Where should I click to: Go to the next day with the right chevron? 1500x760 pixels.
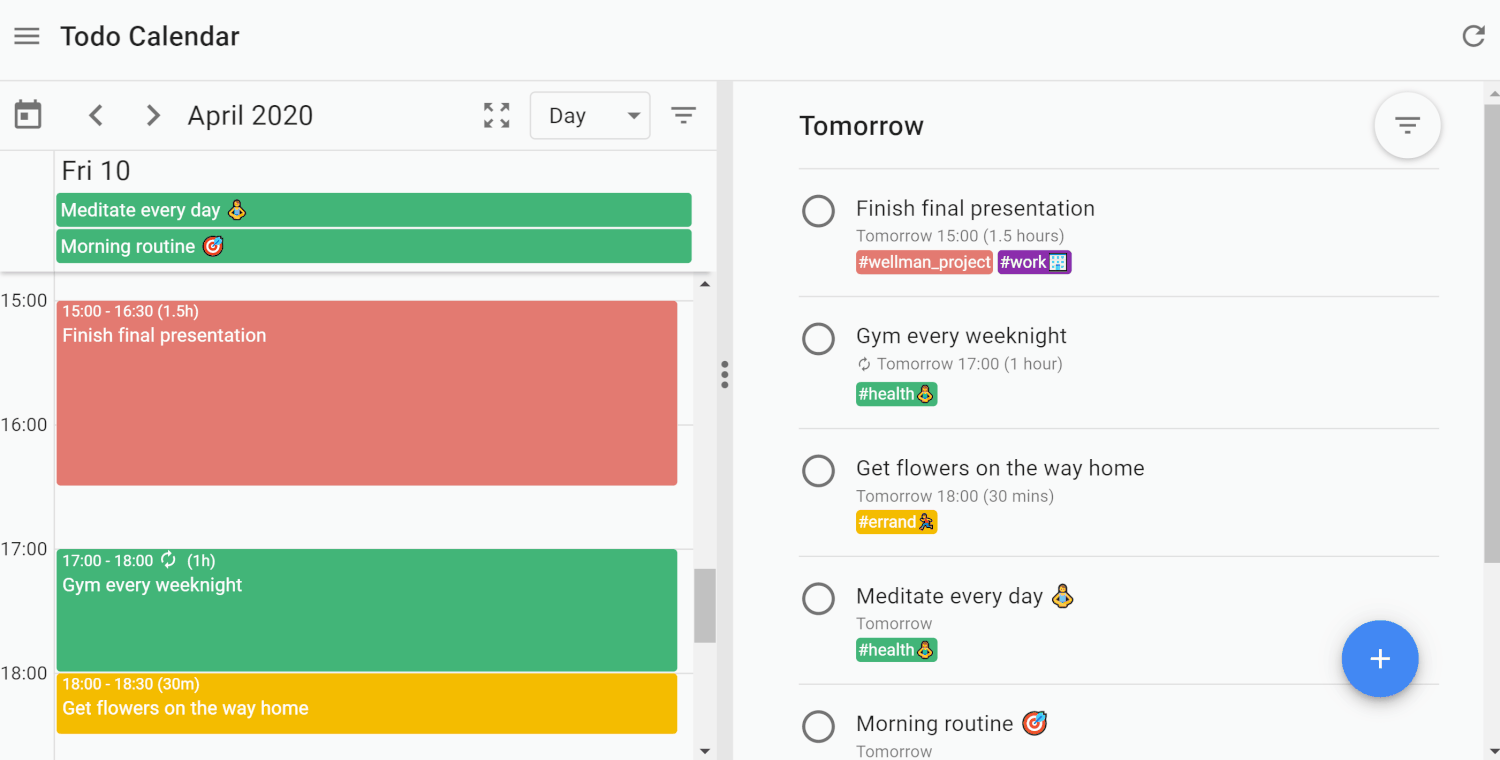153,115
